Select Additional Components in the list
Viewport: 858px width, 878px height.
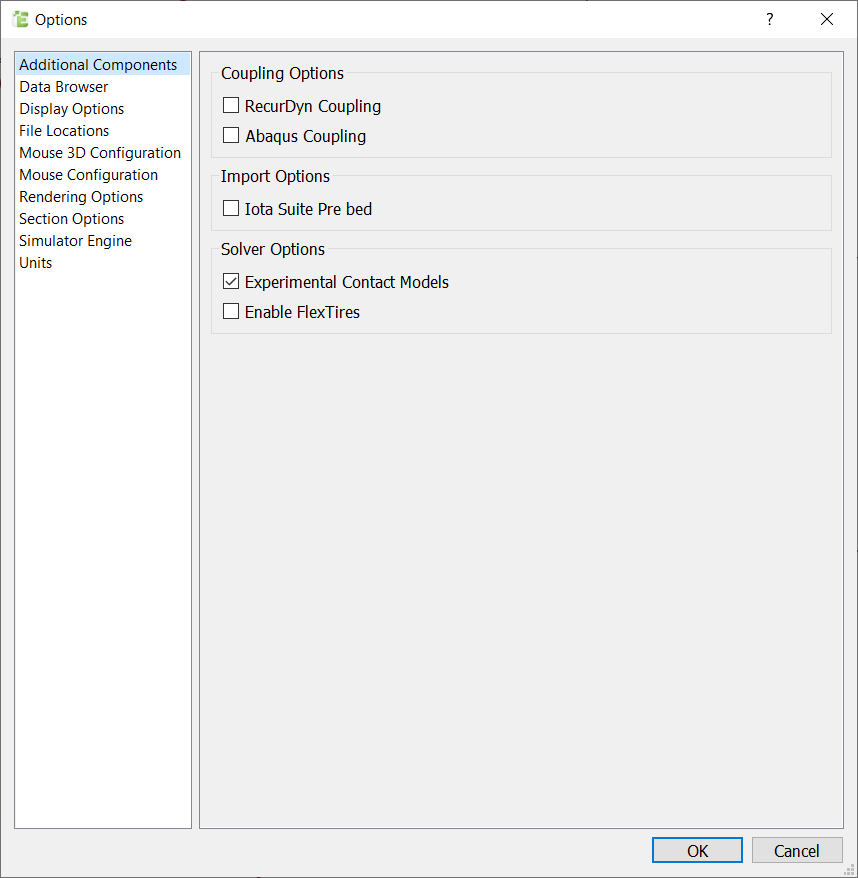pos(98,65)
